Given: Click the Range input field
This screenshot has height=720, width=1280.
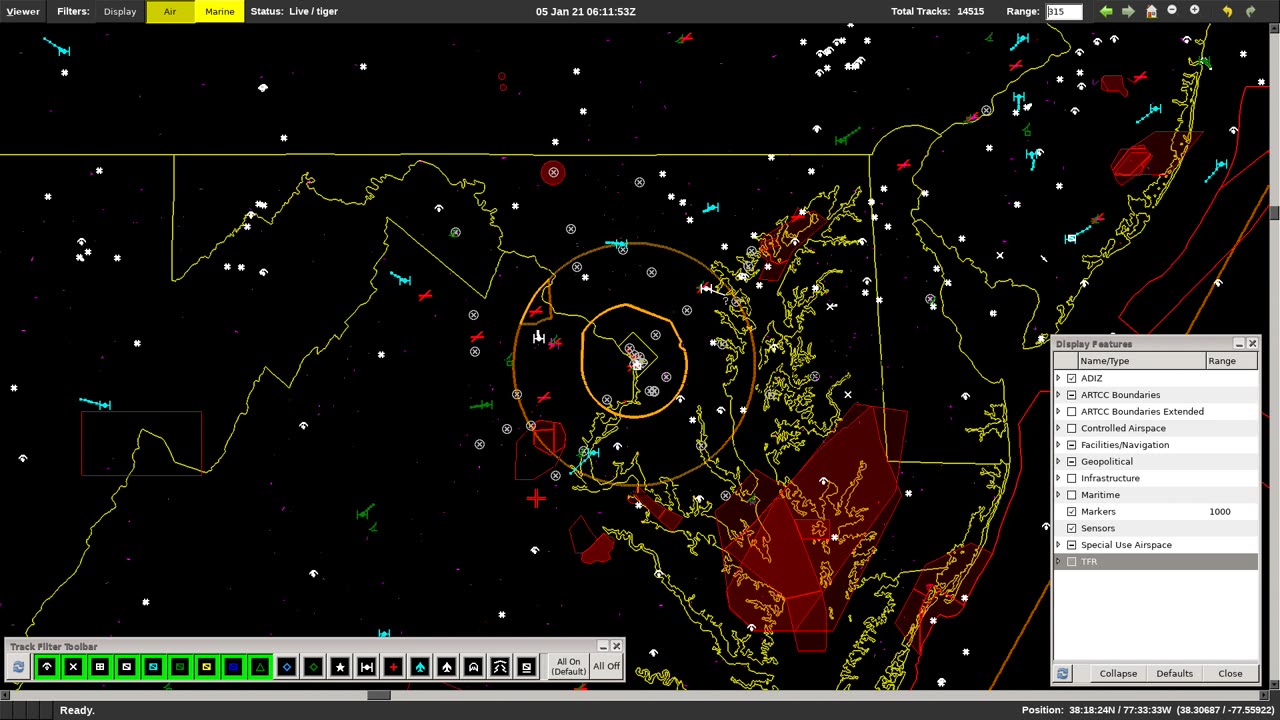Looking at the screenshot, I should [x=1064, y=11].
